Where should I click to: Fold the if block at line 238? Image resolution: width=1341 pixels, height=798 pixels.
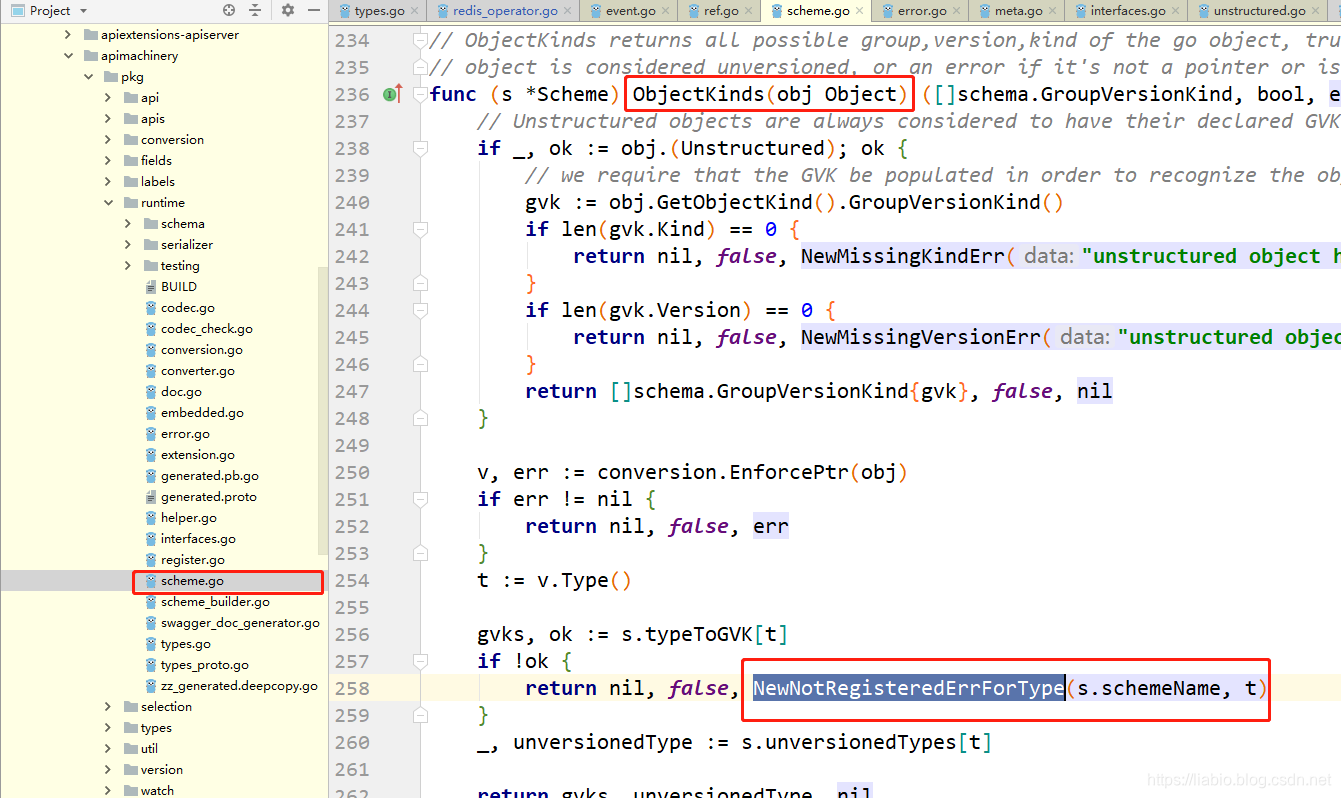420,148
